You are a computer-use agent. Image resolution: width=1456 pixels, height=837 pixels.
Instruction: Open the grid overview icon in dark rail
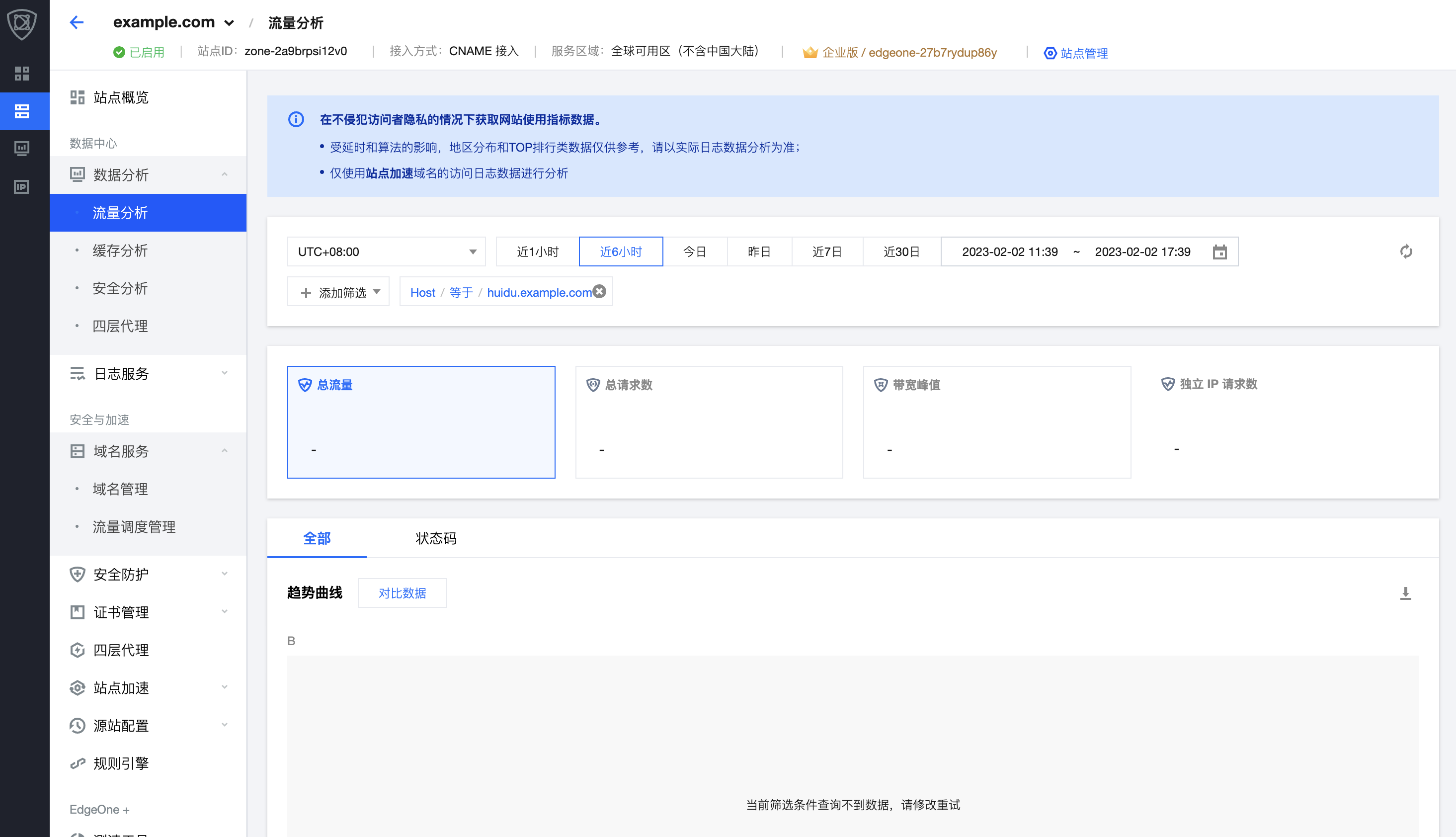pyautogui.click(x=22, y=74)
